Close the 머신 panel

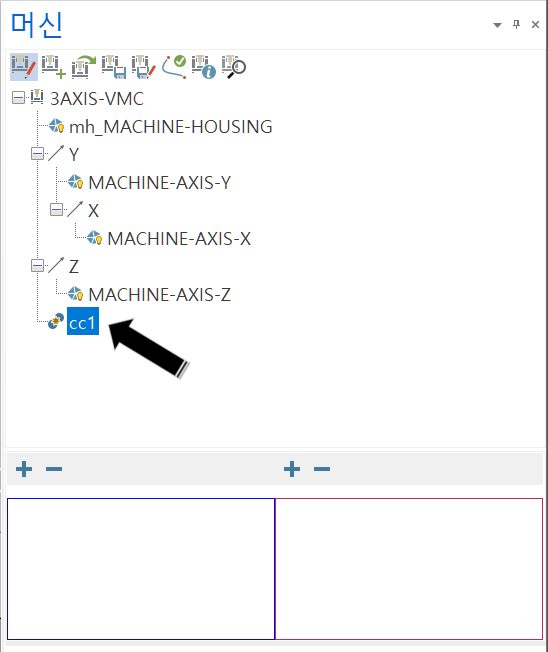coord(536,25)
